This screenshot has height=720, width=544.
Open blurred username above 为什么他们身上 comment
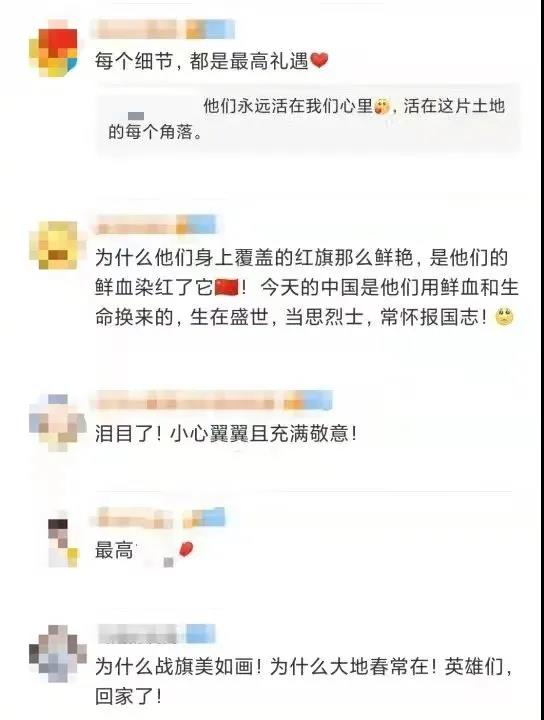[x=156, y=225]
